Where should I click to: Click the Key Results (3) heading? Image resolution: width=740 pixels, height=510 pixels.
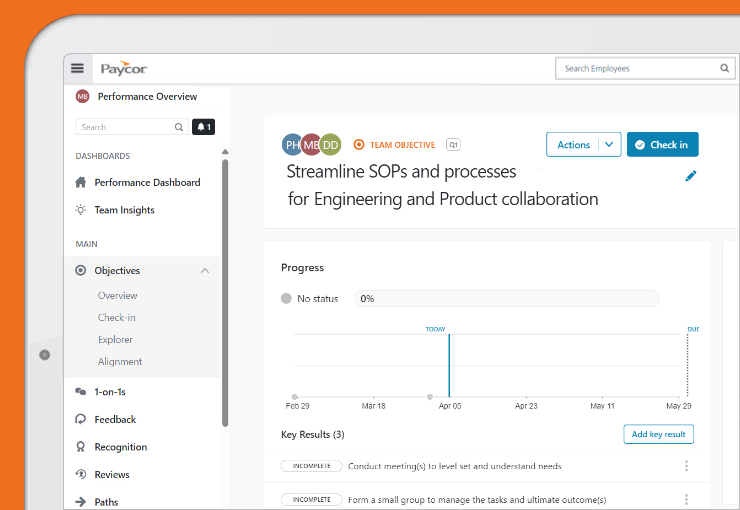point(312,434)
